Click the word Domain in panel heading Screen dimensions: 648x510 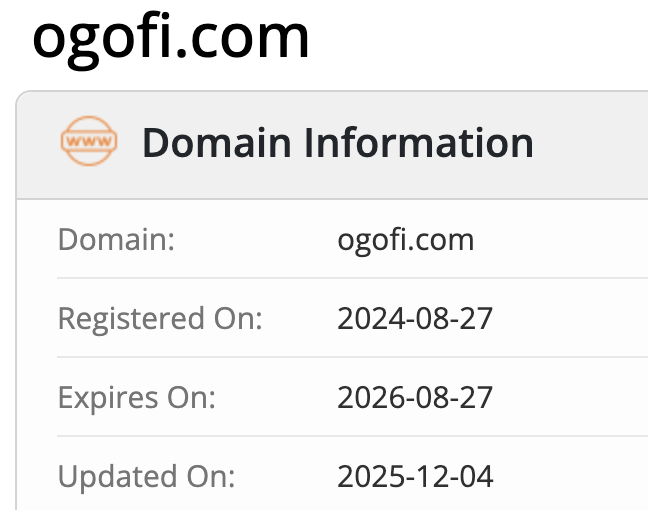(216, 143)
